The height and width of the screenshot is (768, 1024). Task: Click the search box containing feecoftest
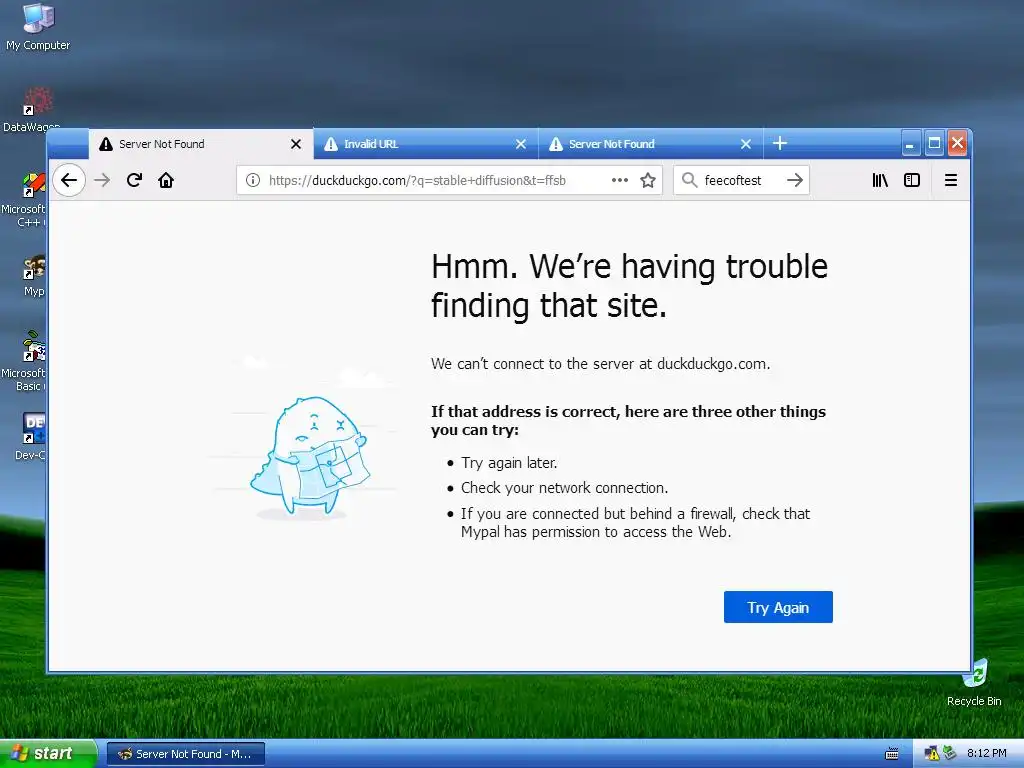(x=741, y=180)
